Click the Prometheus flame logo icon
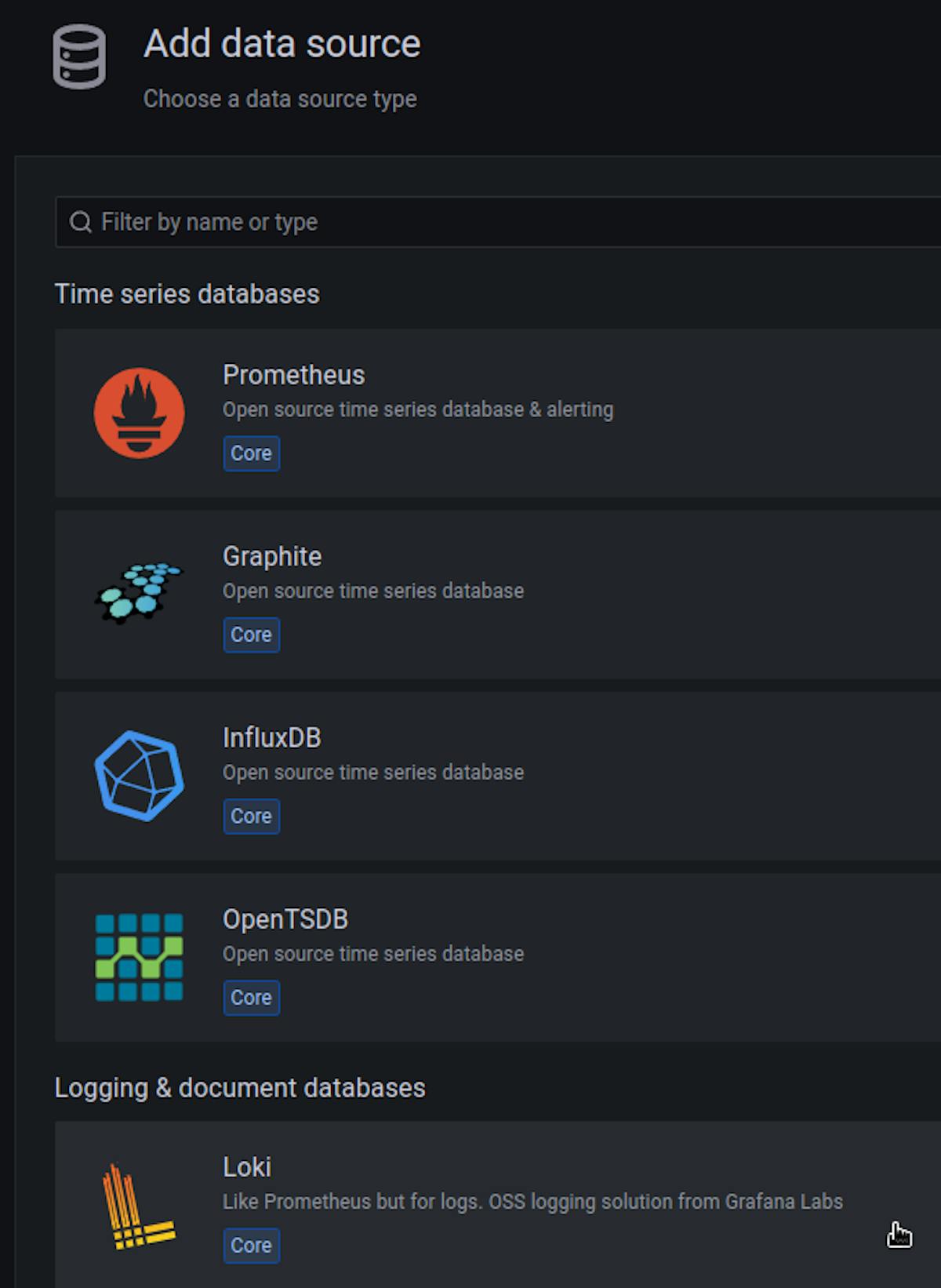The width and height of the screenshot is (941, 1288). pyautogui.click(x=139, y=413)
